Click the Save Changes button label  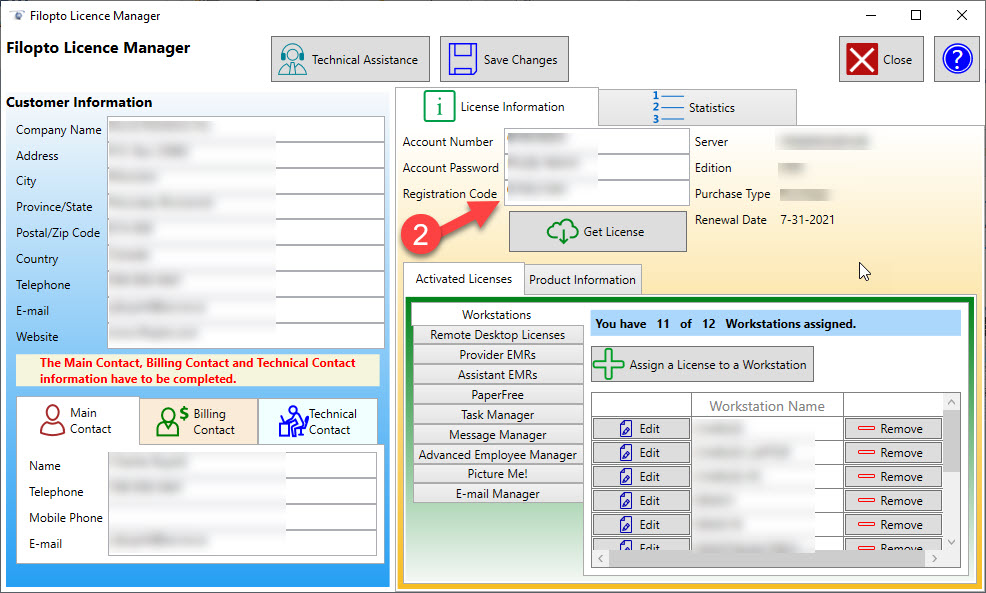pos(520,60)
